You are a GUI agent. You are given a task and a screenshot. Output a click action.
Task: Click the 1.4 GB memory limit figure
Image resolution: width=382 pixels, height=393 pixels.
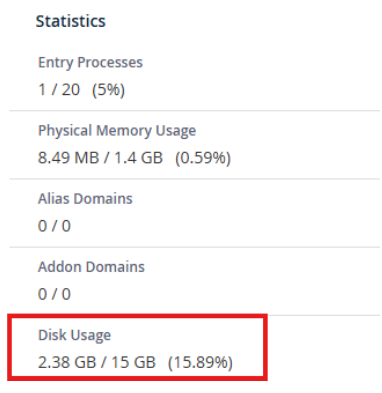pos(138,158)
